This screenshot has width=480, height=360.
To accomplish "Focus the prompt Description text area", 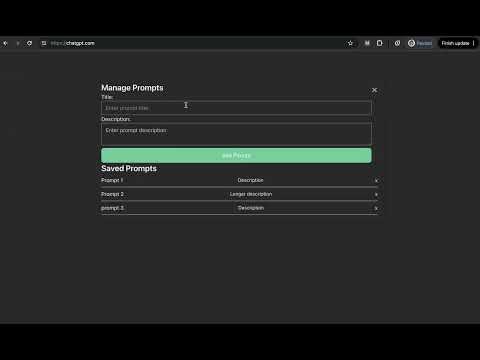I will 236,134.
